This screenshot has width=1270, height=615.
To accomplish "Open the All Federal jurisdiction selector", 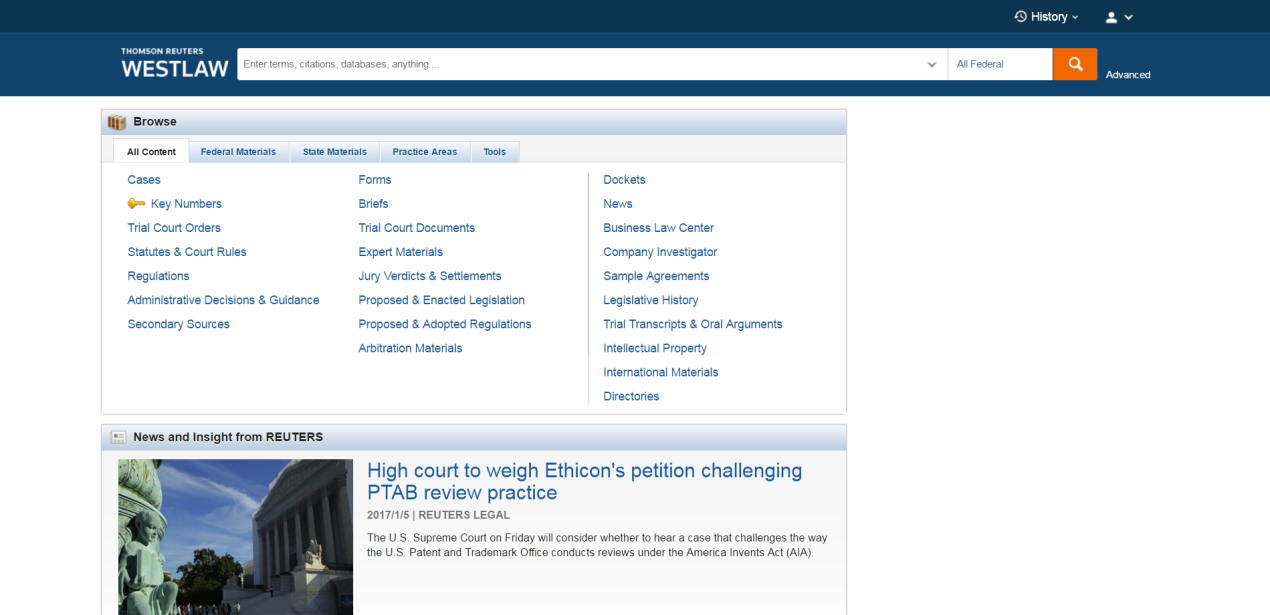I will tap(1000, 64).
